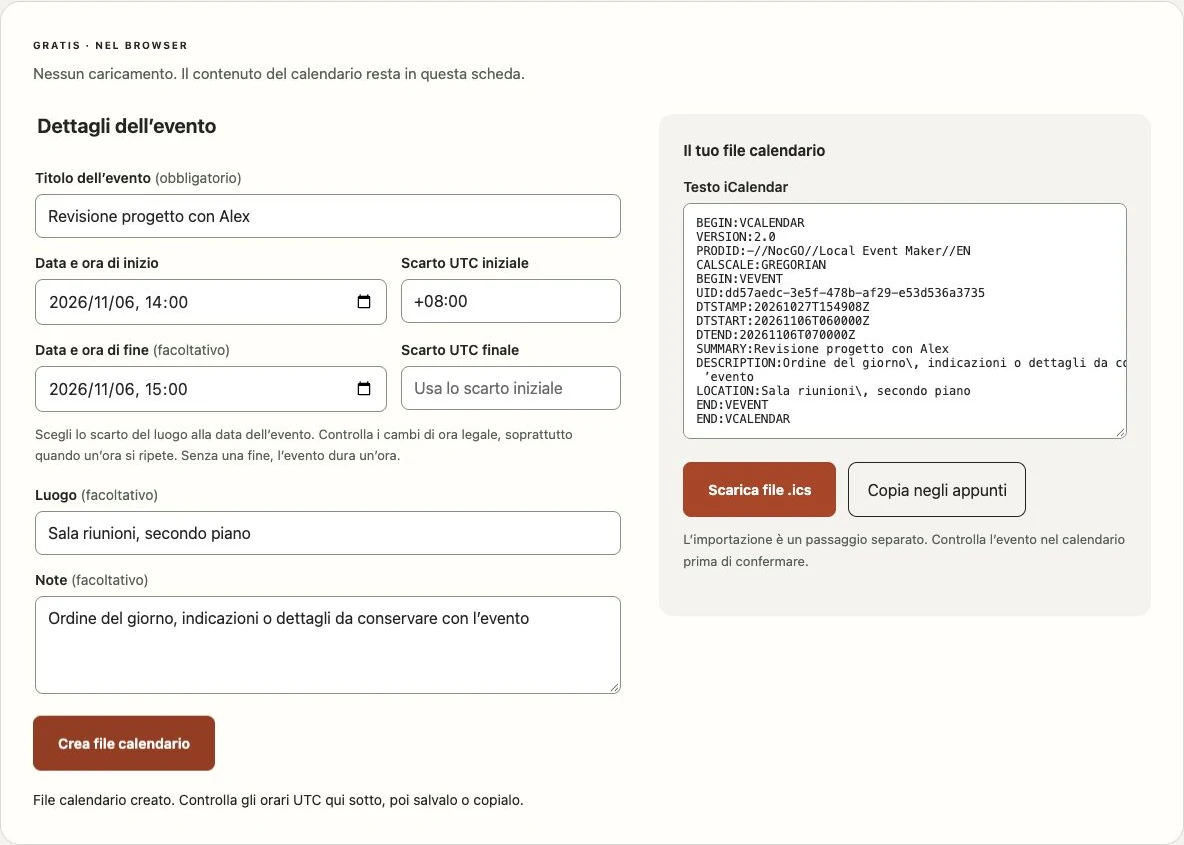Image resolution: width=1184 pixels, height=845 pixels.
Task: Click the Luogo input field
Action: click(x=328, y=533)
